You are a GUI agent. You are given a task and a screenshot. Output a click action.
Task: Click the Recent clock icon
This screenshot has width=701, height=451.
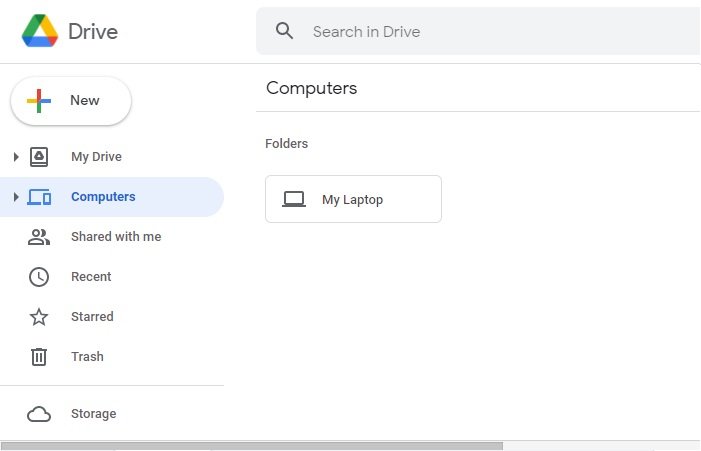39,277
